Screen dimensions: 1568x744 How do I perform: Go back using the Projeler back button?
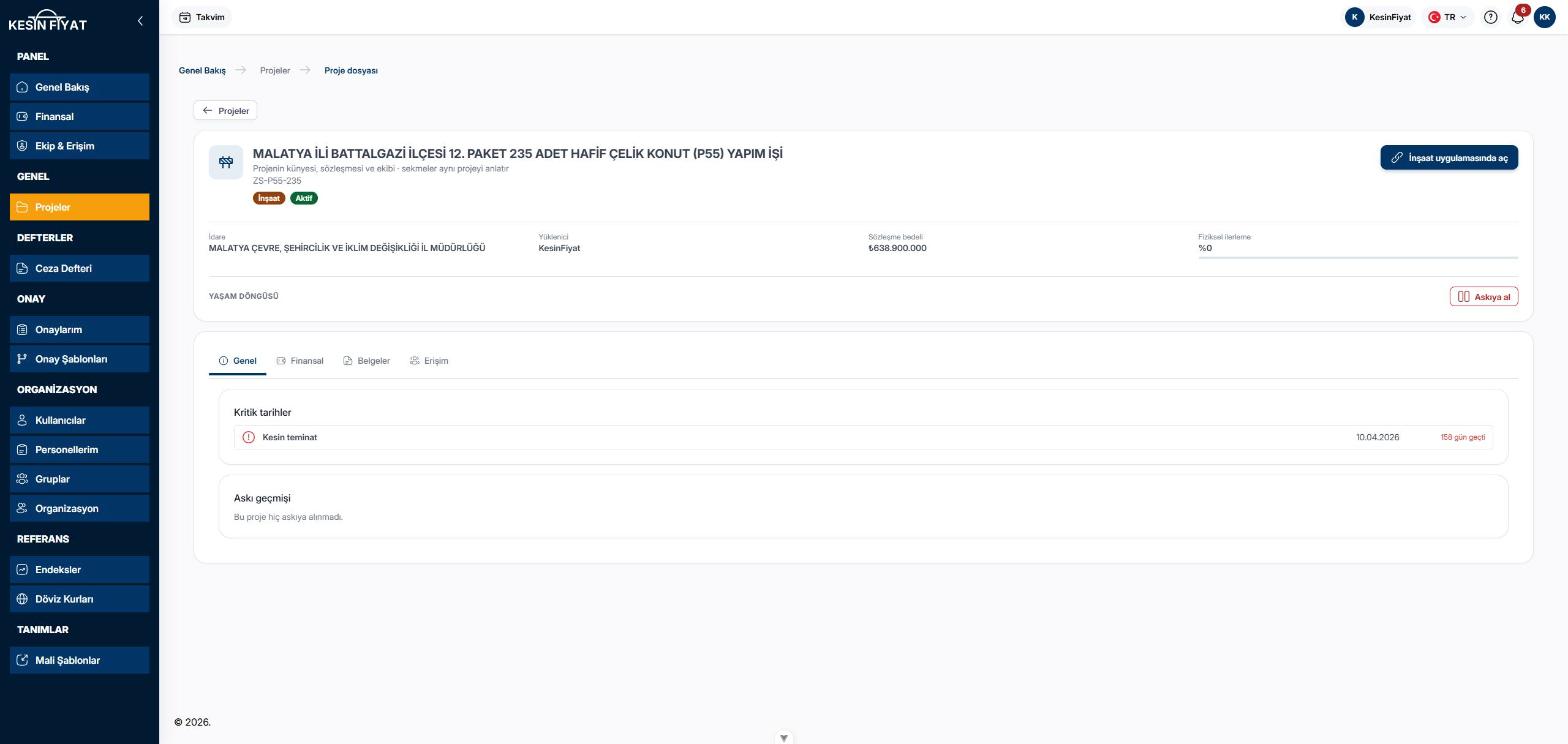click(225, 110)
